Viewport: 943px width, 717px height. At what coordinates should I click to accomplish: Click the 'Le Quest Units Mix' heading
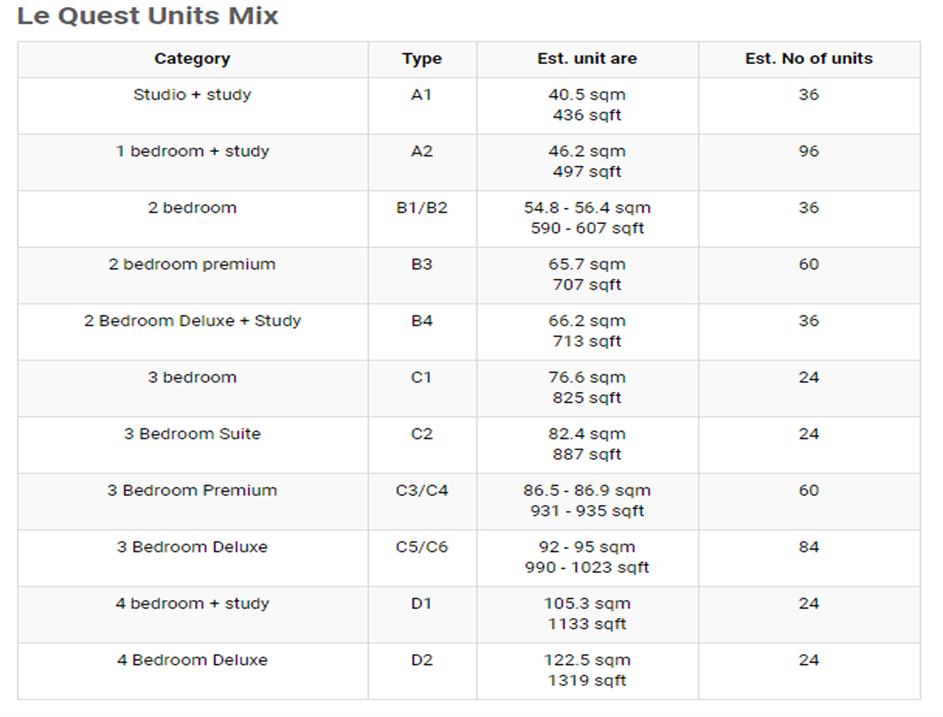pos(147,16)
